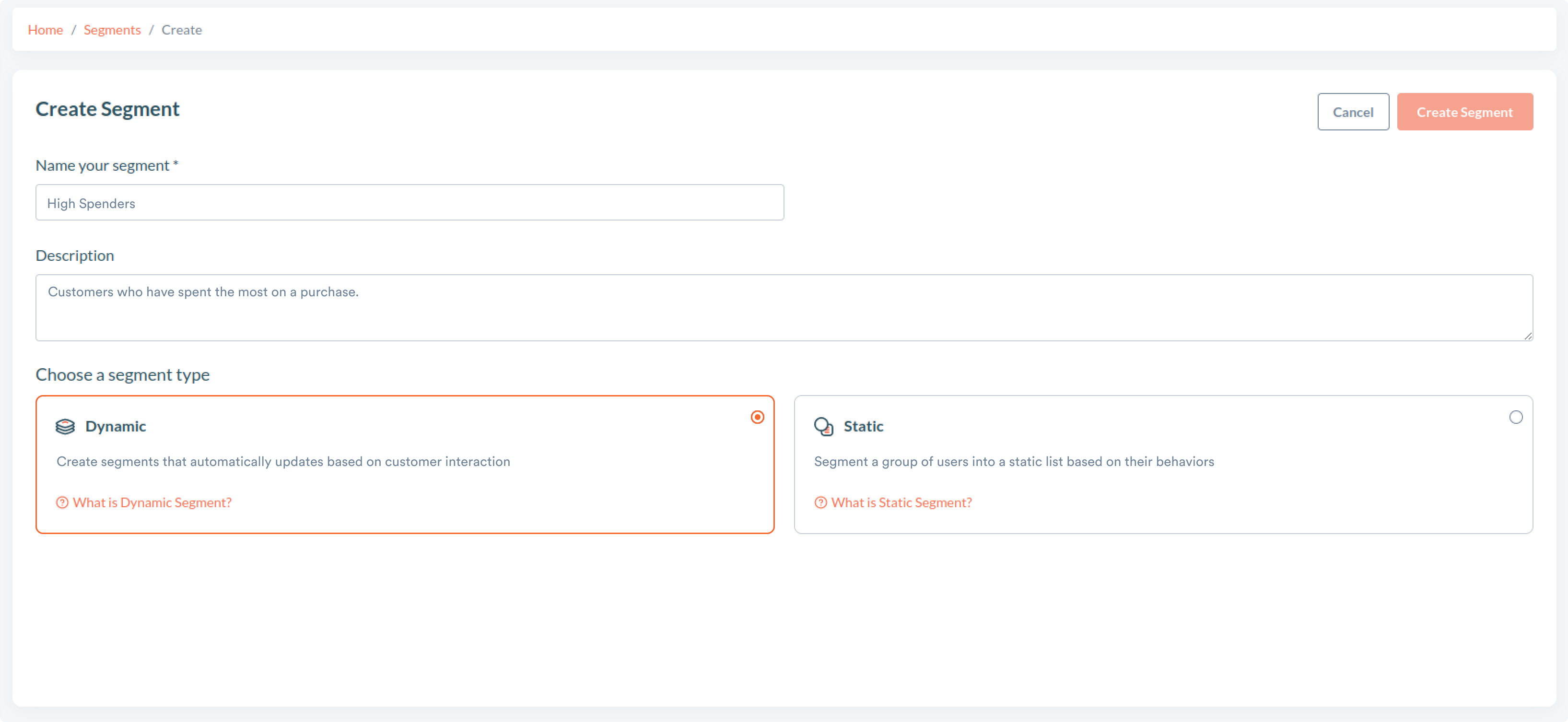
Task: Click the orange Create Segment button
Action: [x=1464, y=112]
